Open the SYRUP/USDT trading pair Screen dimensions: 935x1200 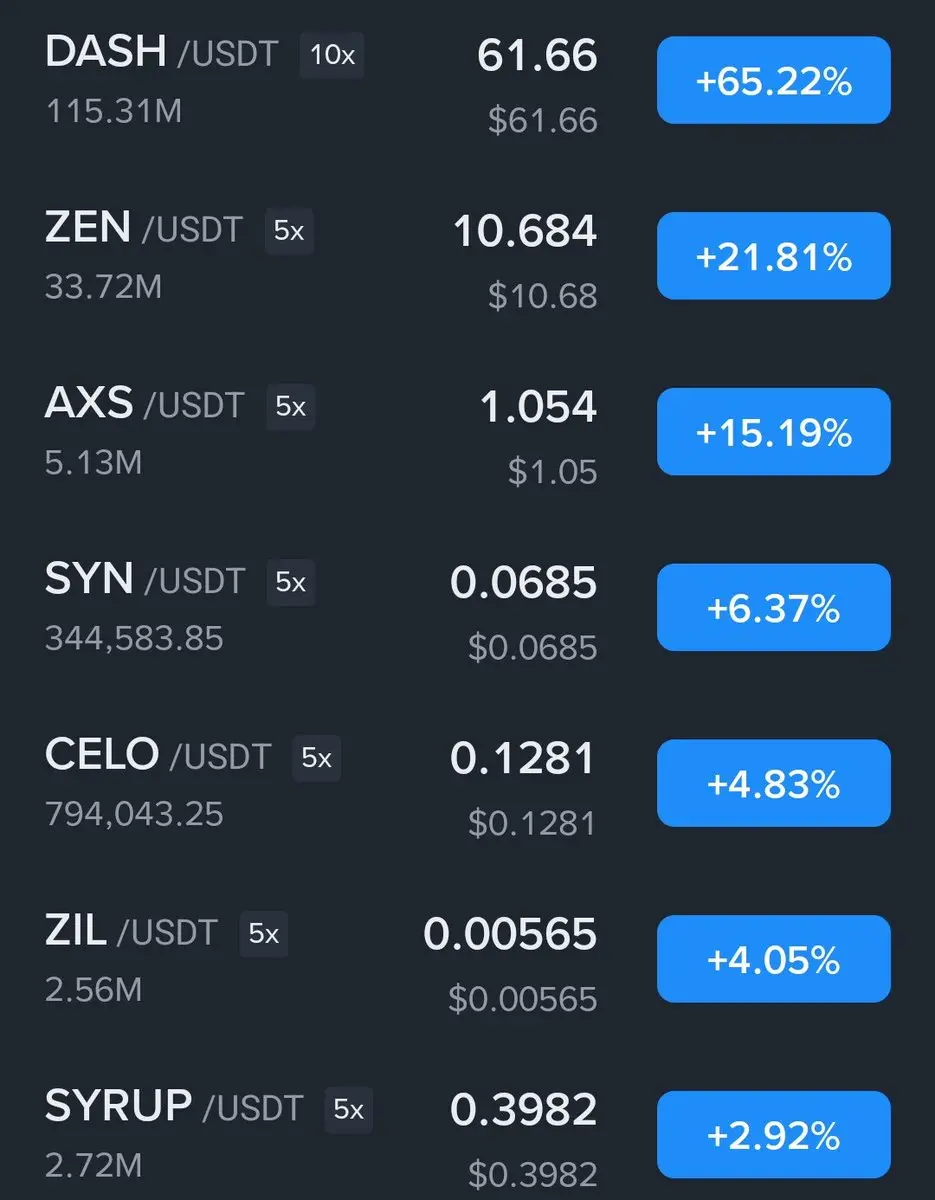[173, 1107]
